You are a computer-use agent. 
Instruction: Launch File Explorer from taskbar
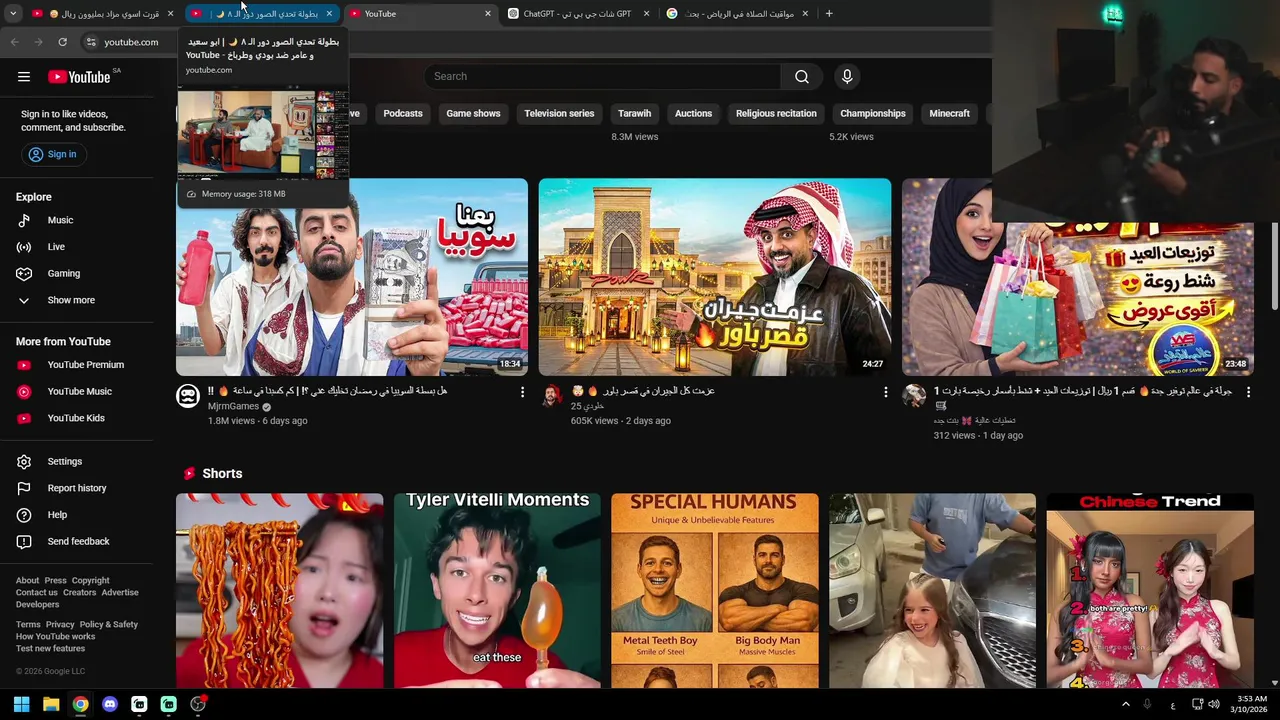coord(51,704)
